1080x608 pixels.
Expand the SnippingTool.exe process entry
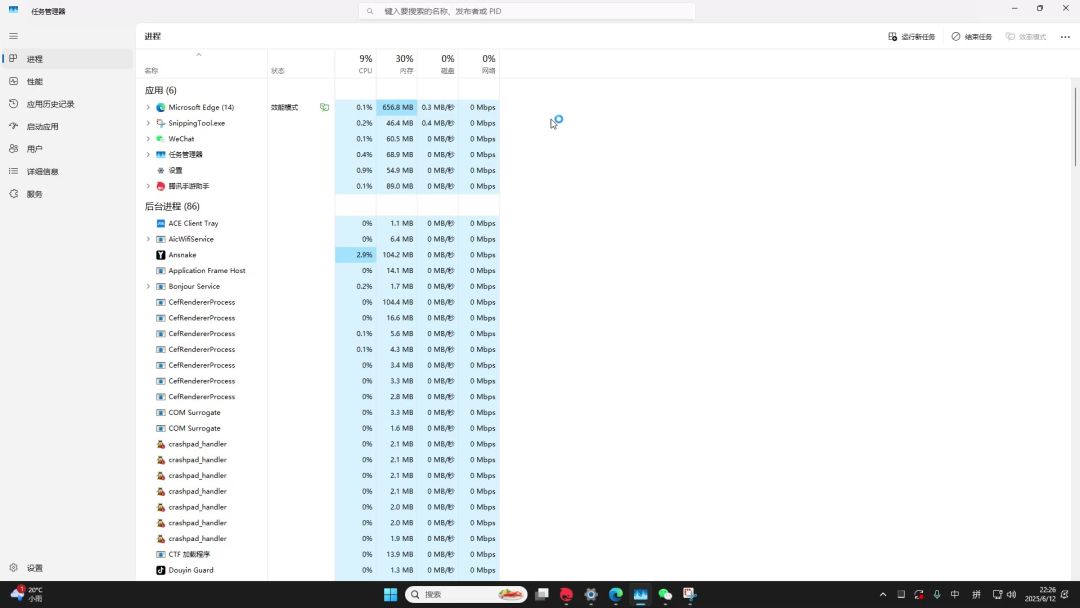point(148,123)
